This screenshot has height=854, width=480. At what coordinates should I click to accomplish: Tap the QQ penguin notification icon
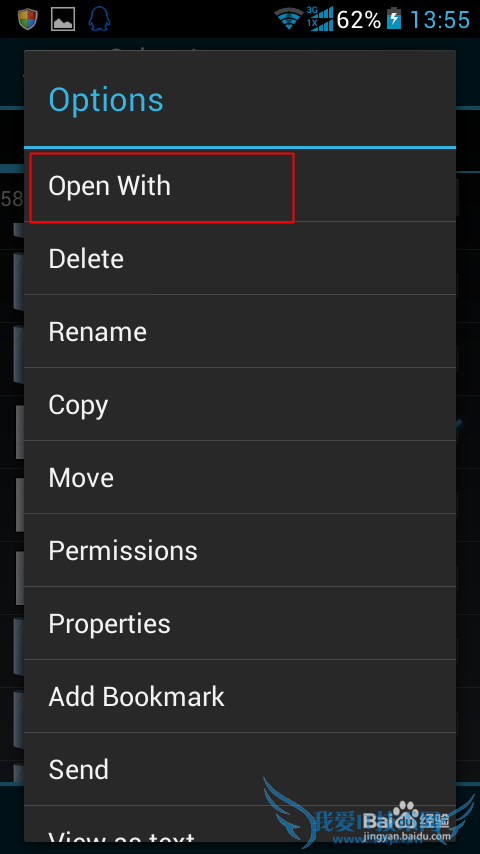pos(99,20)
